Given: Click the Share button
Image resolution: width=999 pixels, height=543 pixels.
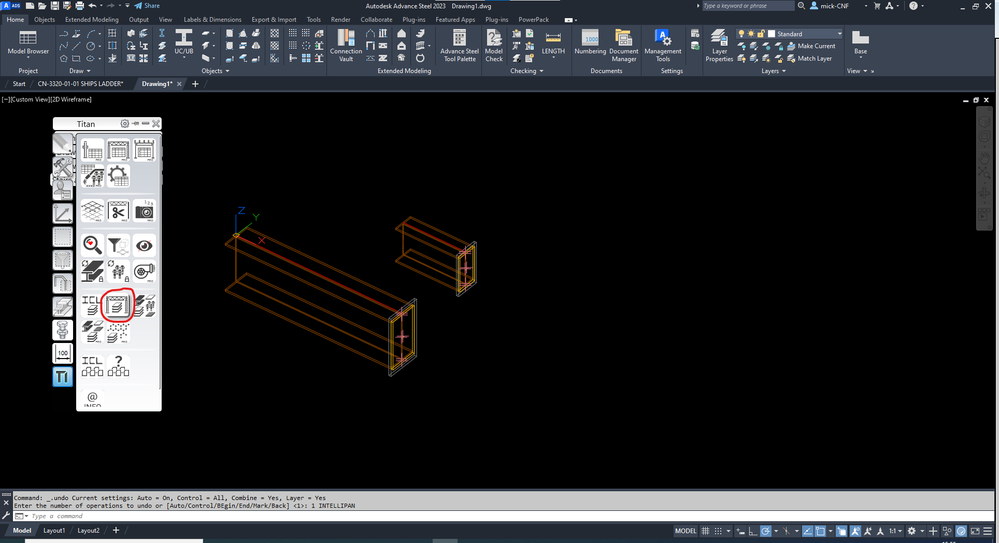Looking at the screenshot, I should [147, 6].
